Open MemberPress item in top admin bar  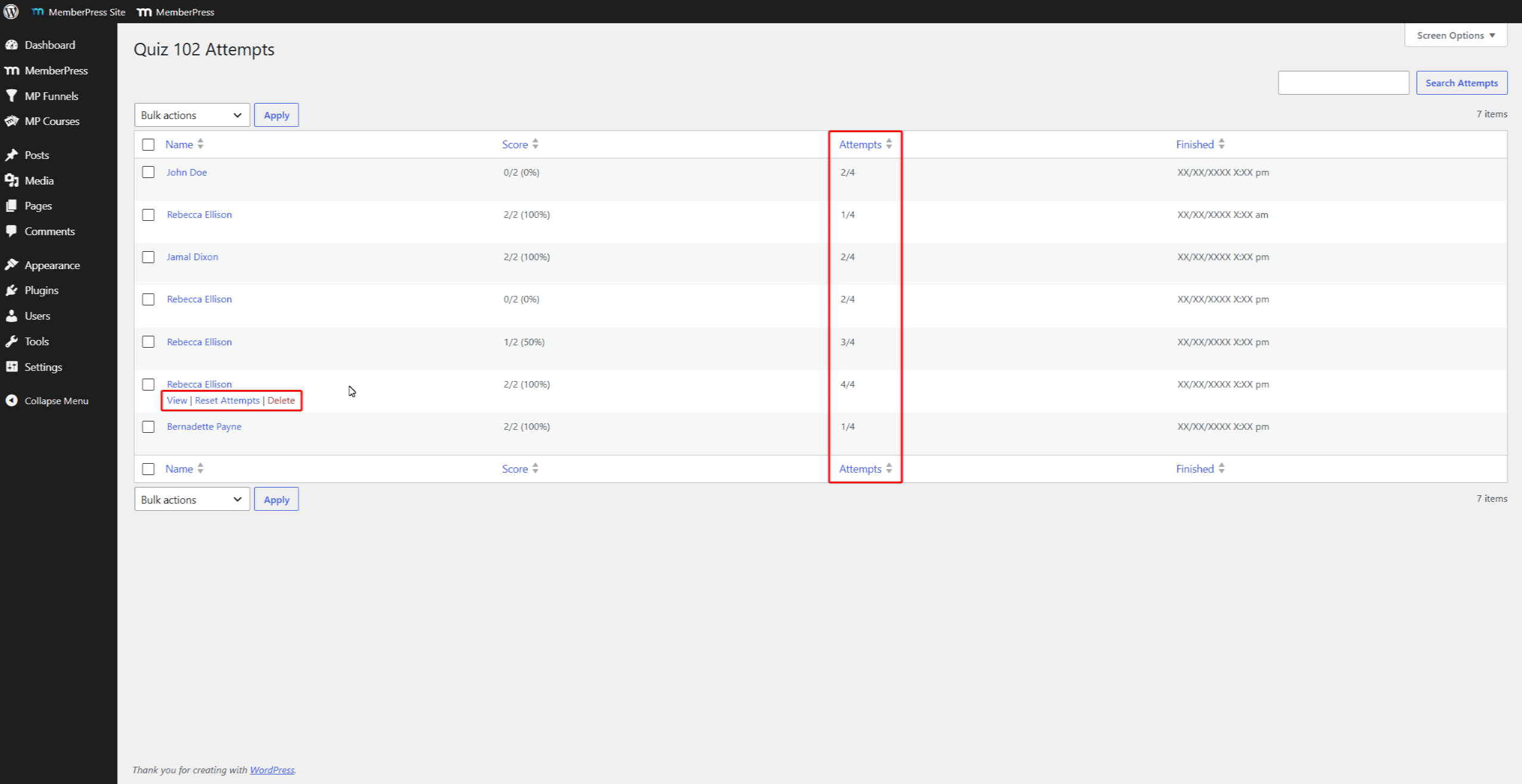pos(176,12)
